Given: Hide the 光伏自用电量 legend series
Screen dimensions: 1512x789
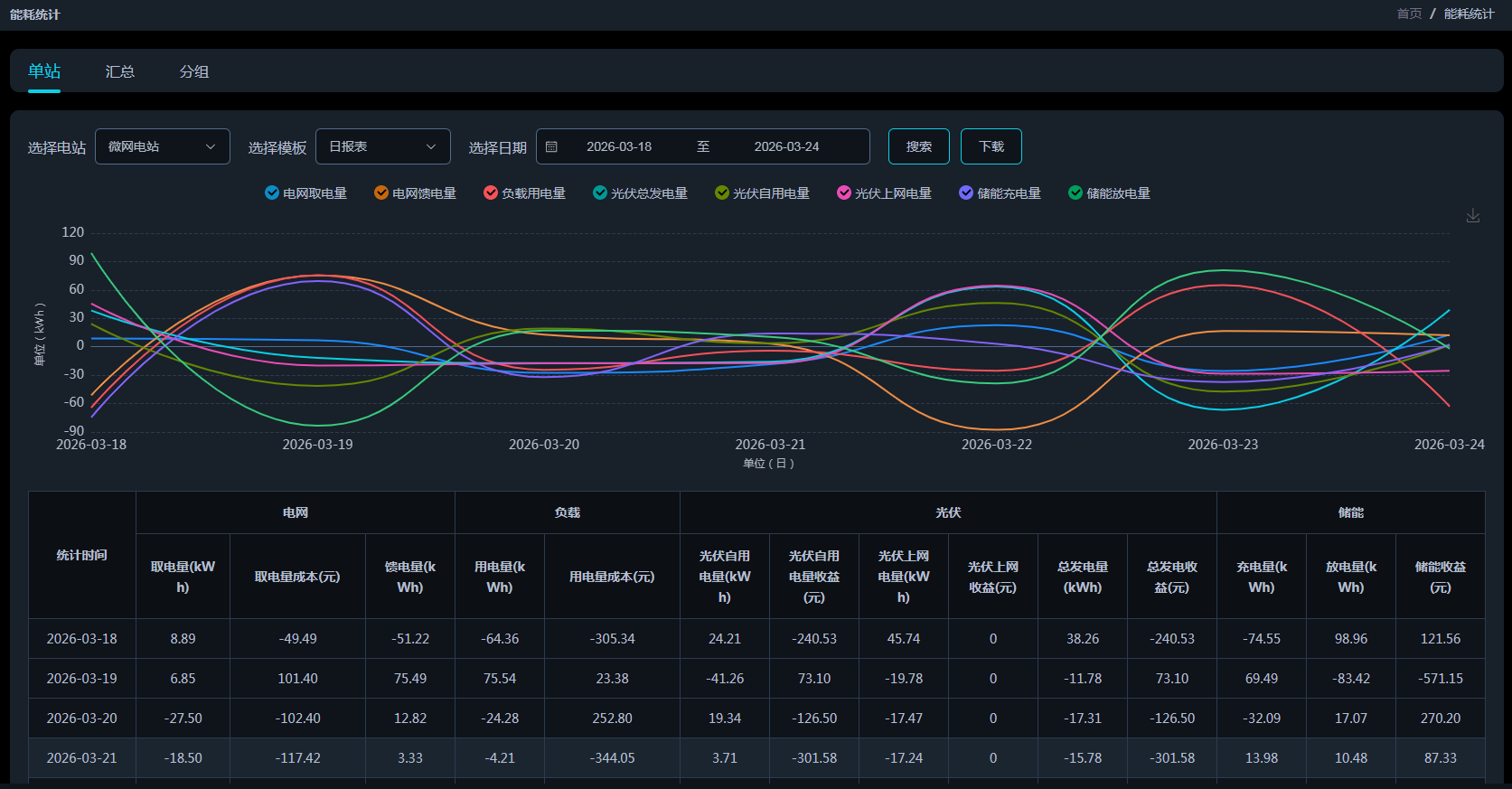Looking at the screenshot, I should [762, 193].
